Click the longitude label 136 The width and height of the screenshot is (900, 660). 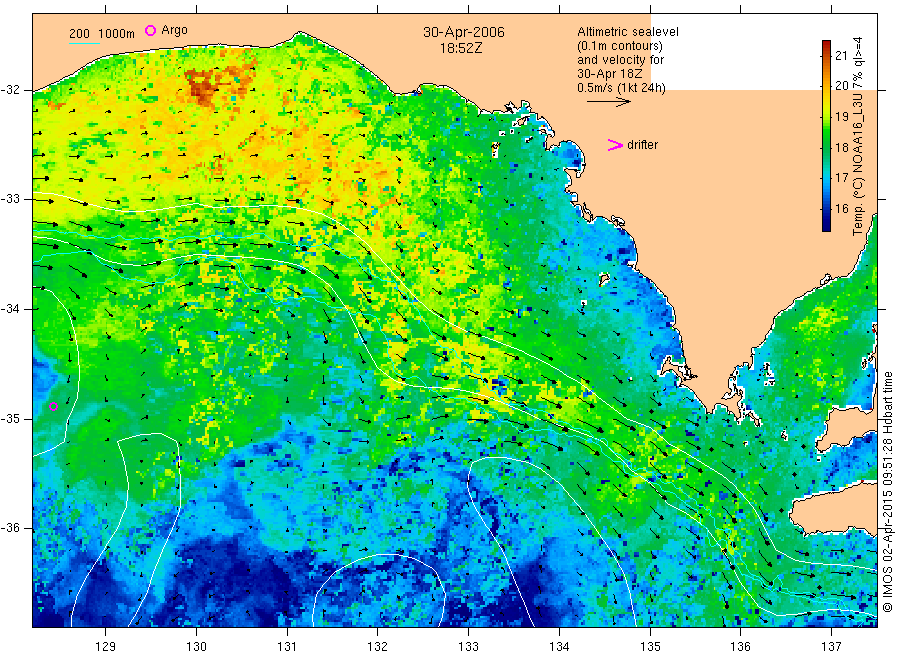tap(740, 647)
